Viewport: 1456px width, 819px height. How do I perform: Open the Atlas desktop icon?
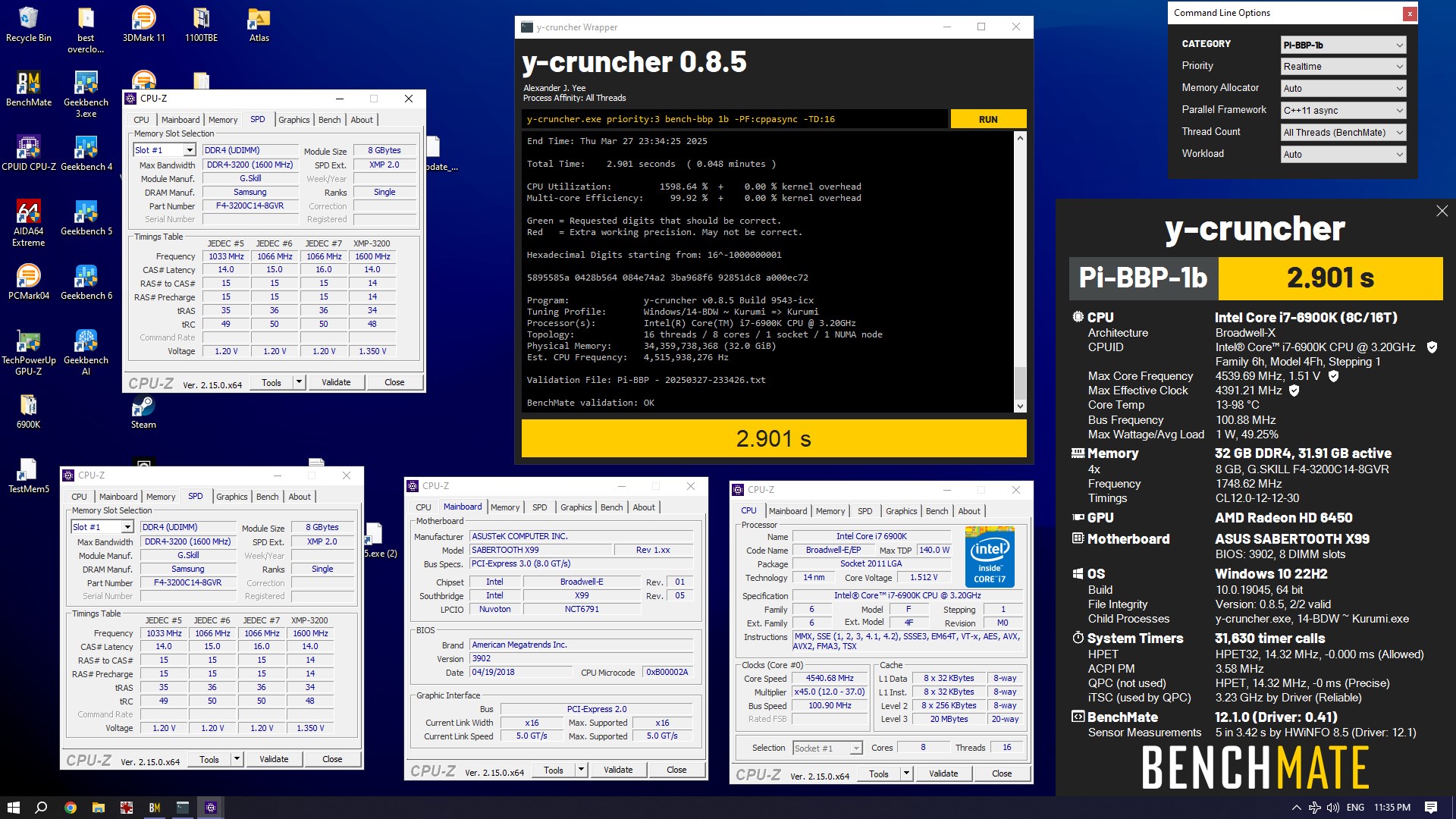tap(259, 24)
